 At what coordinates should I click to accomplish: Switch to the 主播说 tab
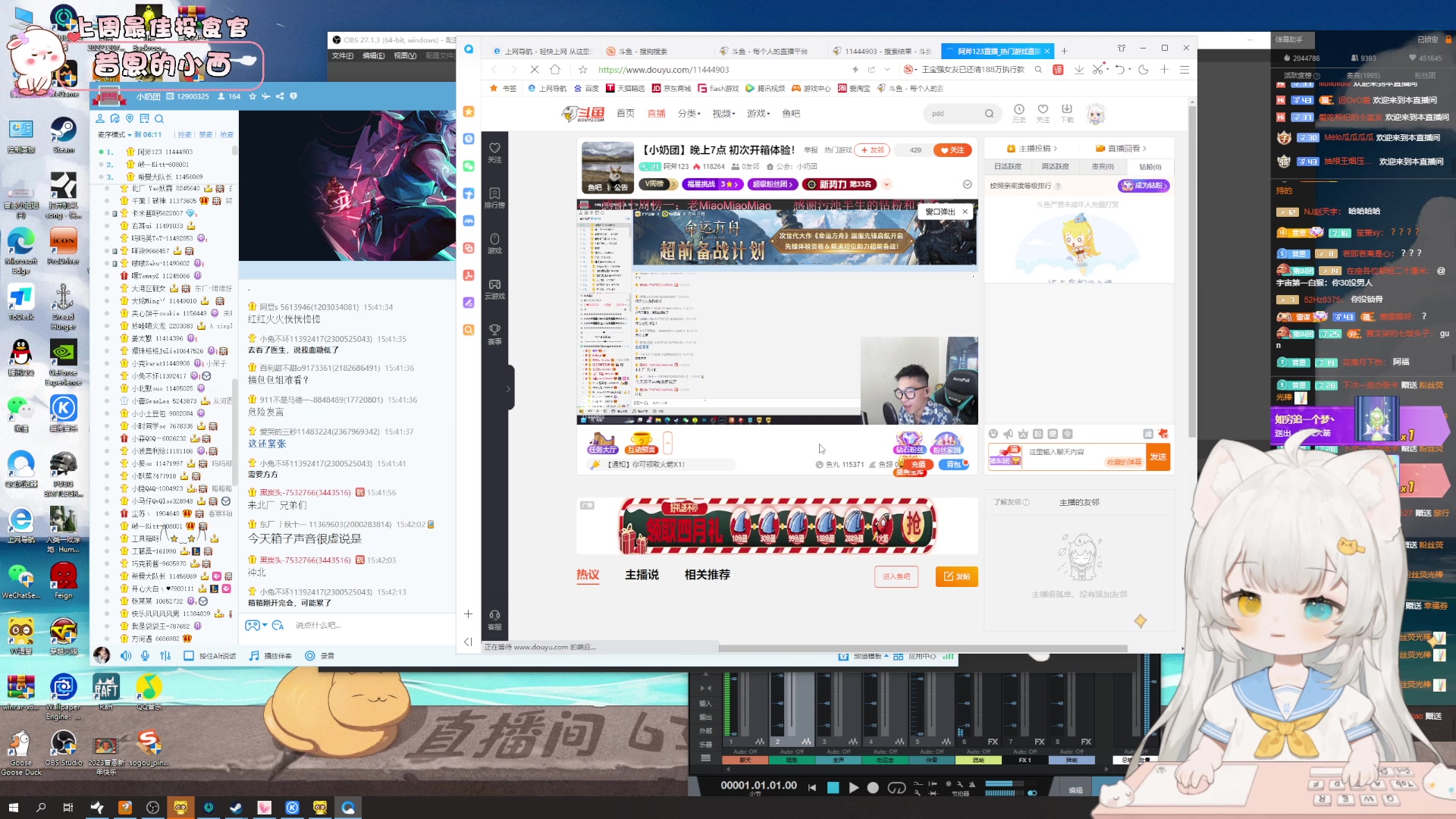(642, 575)
